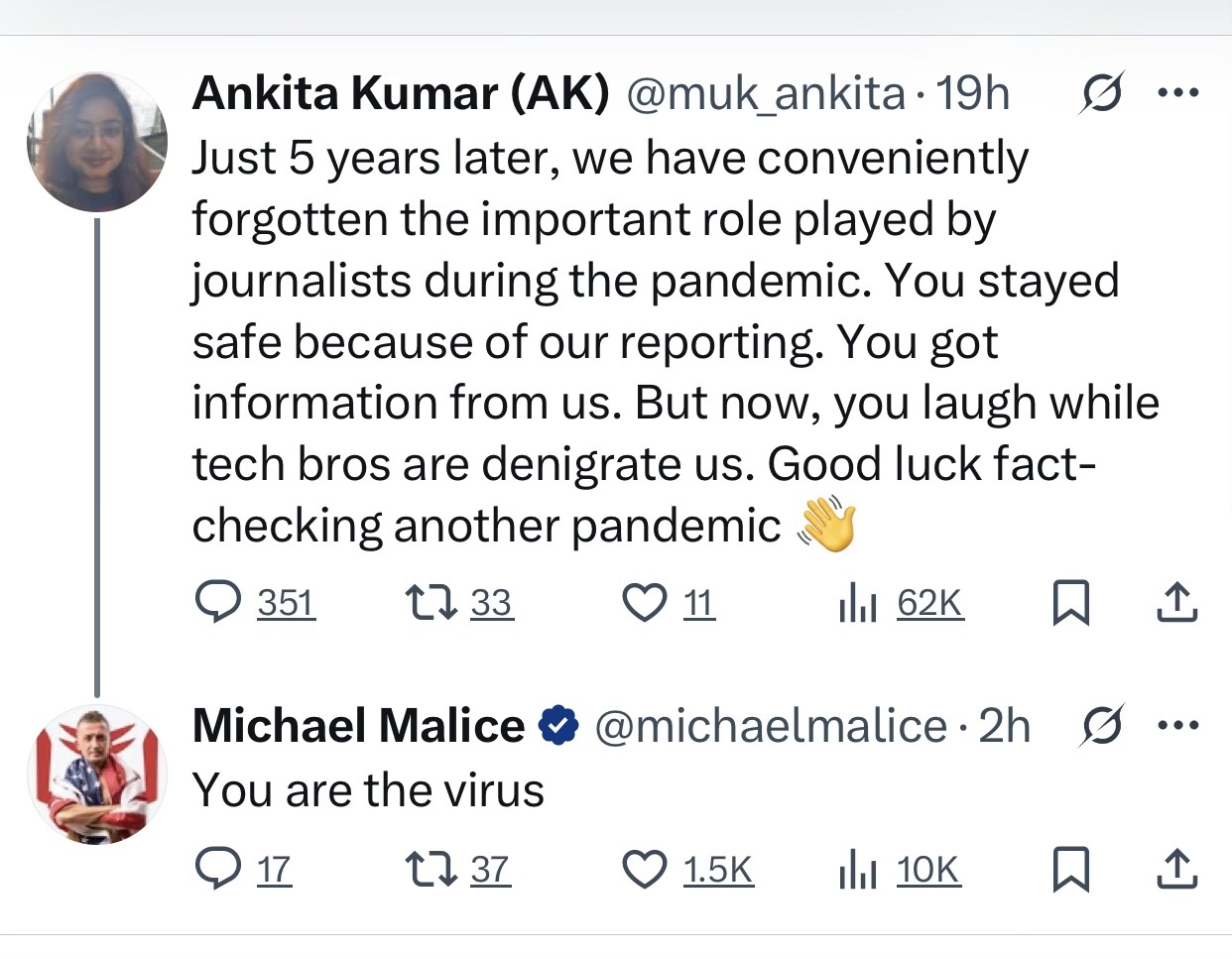The image size is (1232, 959).
Task: Retweet Ankita Kumar's pandemic tweet
Action: point(431,602)
